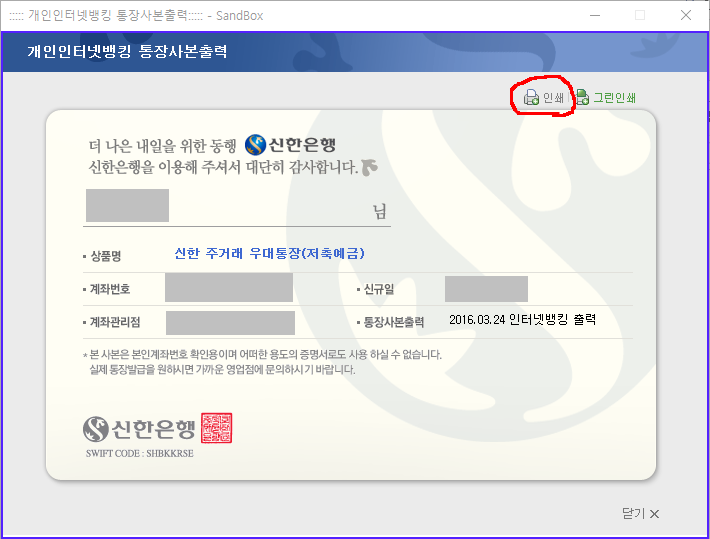Viewport: 710px width, 539px height.
Task: Close the SandBox window
Action: pyautogui.click(x=686, y=15)
